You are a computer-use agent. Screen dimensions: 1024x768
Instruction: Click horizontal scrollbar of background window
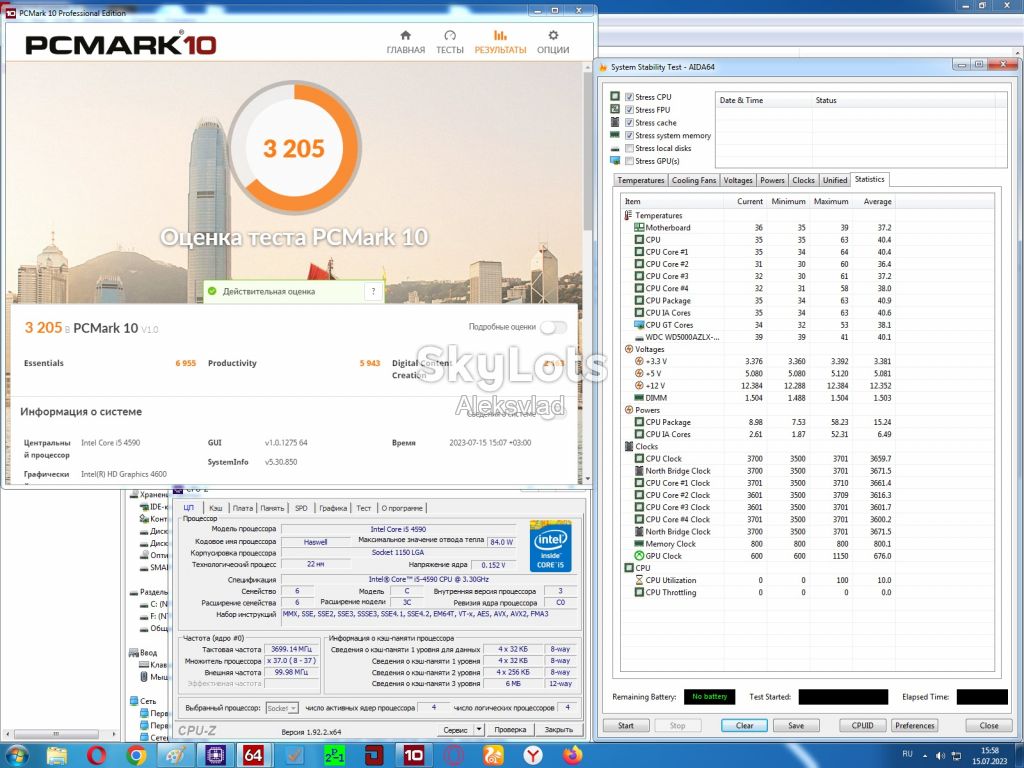pos(57,734)
